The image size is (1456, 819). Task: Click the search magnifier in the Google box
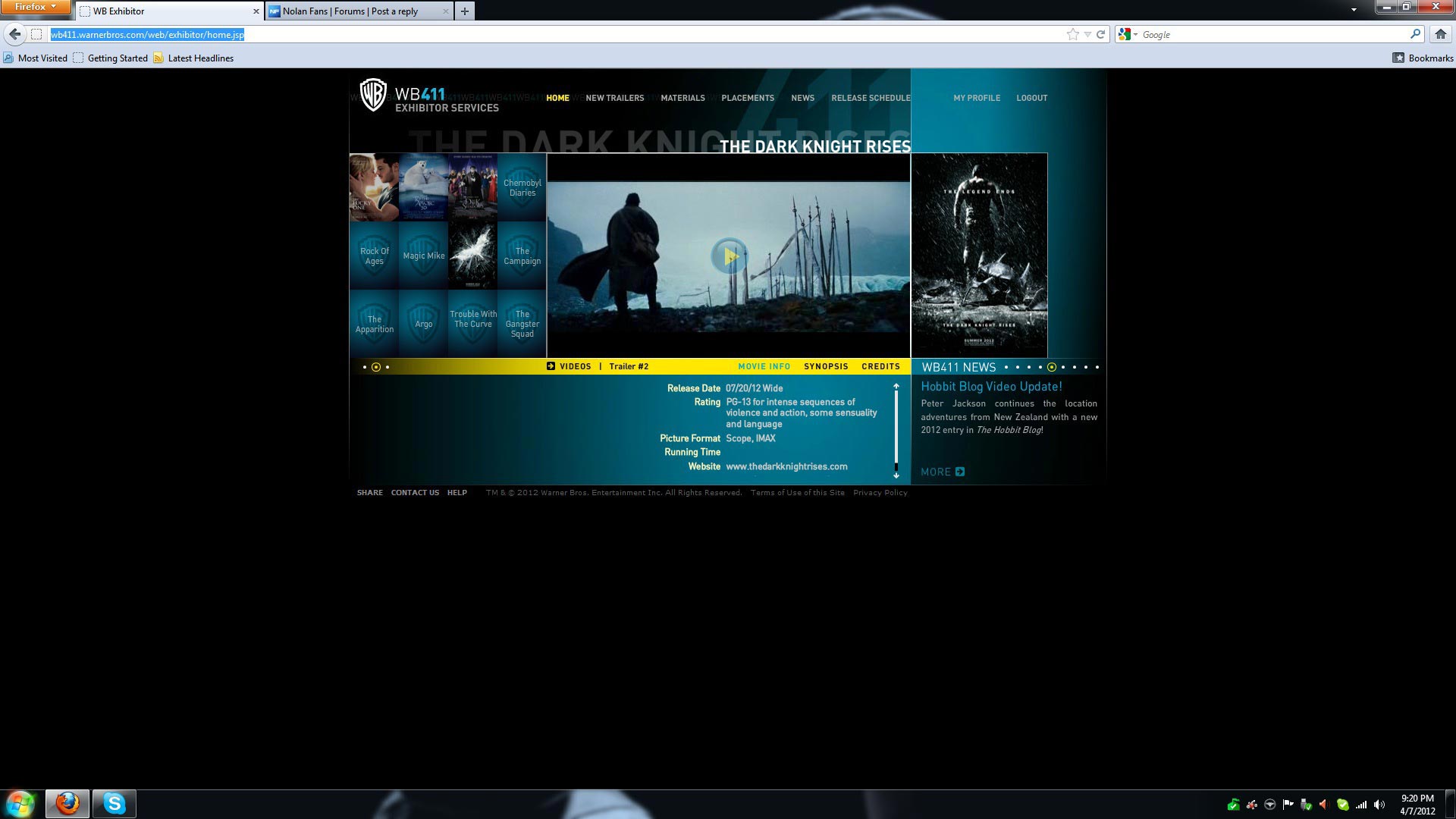(x=1414, y=34)
